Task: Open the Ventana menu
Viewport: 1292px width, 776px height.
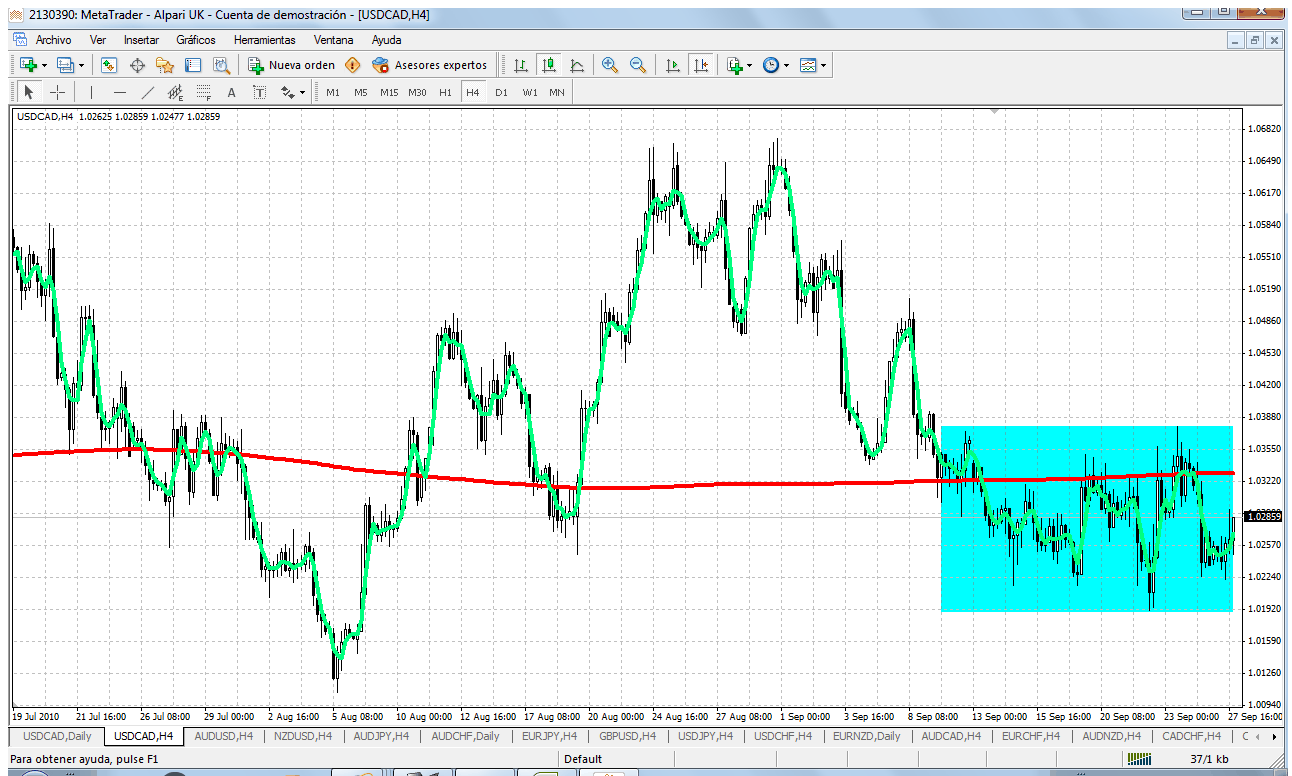Action: 333,40
